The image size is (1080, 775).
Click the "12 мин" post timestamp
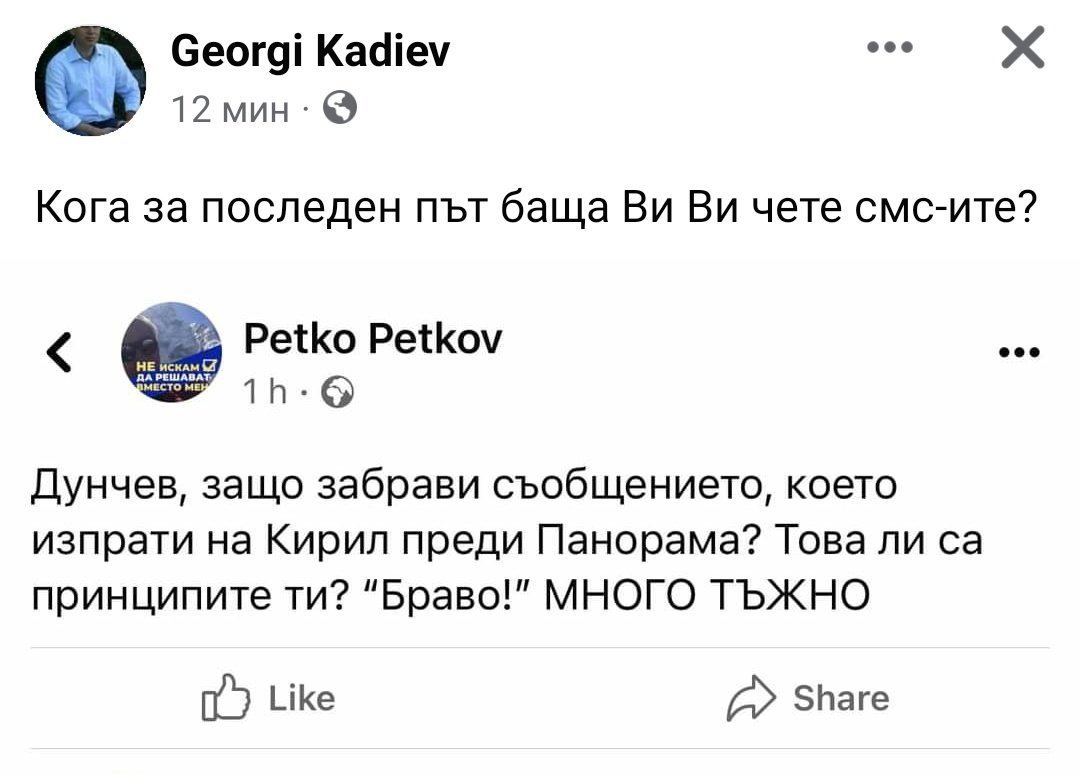(x=231, y=108)
